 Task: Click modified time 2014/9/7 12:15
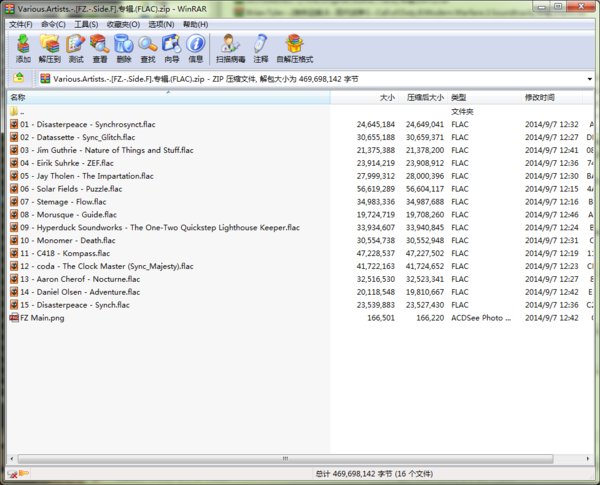[552, 189]
